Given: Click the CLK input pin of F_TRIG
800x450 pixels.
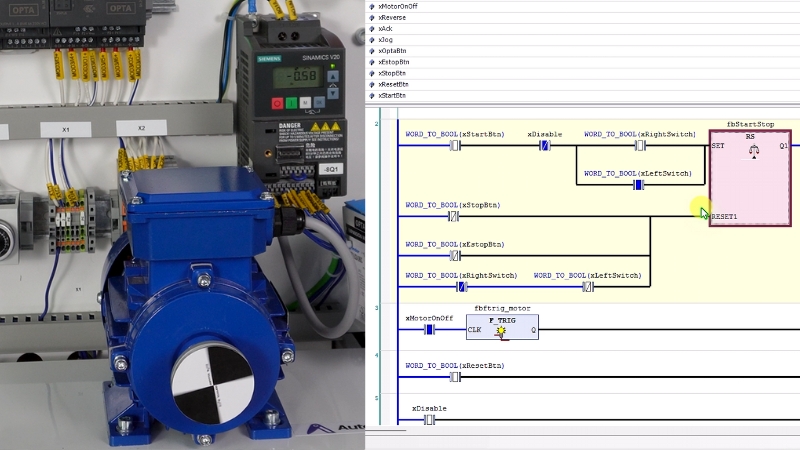Looking at the screenshot, I should pyautogui.click(x=474, y=330).
